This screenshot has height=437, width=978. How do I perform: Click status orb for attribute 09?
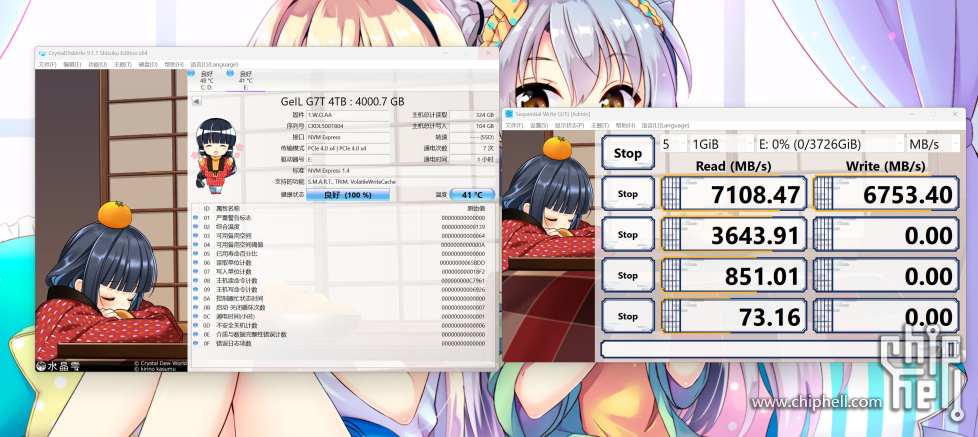coord(196,289)
